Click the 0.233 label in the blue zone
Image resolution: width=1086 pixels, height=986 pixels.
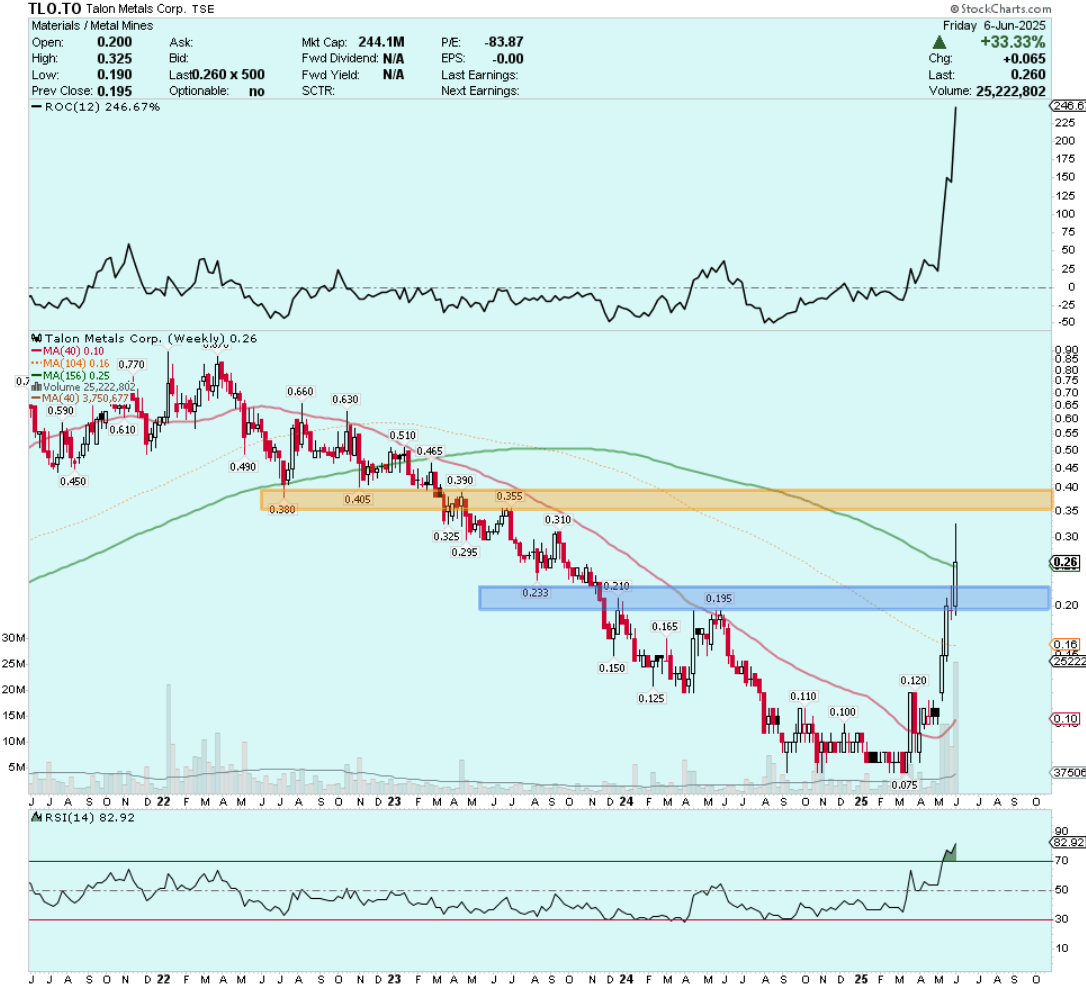[x=535, y=593]
